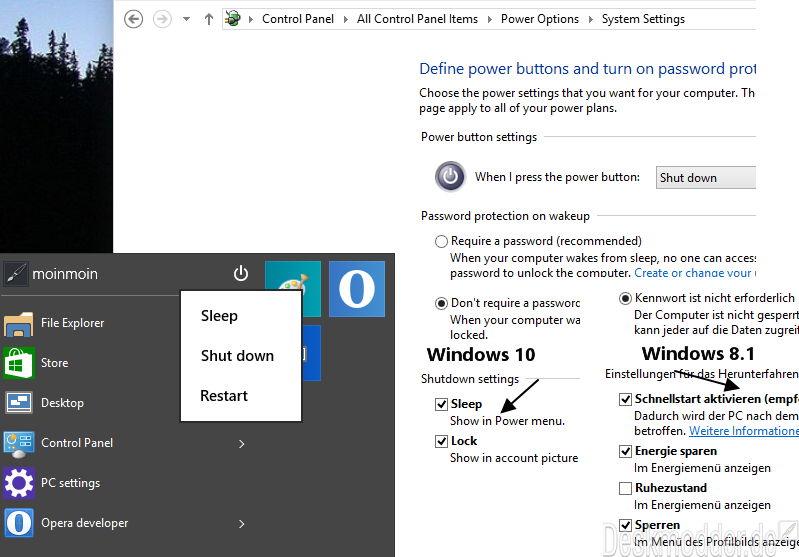This screenshot has width=799, height=557.
Task: Expand the arrow after Power Options breadcrumb
Action: click(591, 19)
